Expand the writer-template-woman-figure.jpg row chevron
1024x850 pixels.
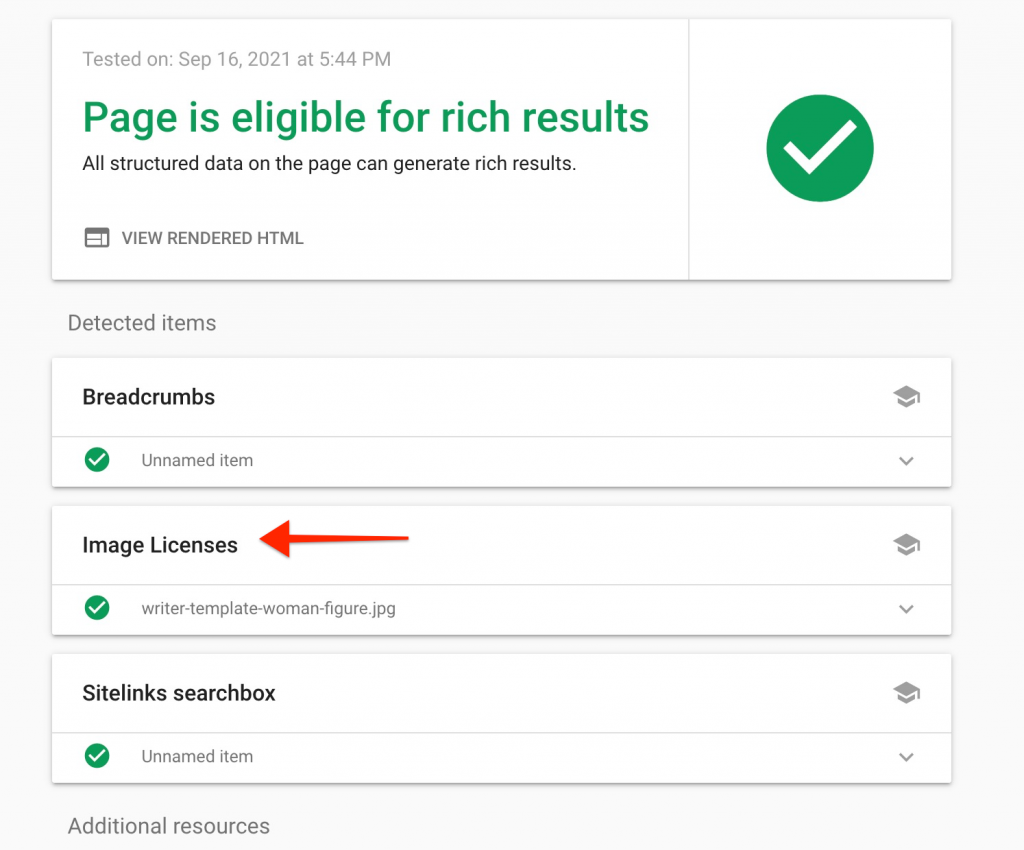(906, 609)
